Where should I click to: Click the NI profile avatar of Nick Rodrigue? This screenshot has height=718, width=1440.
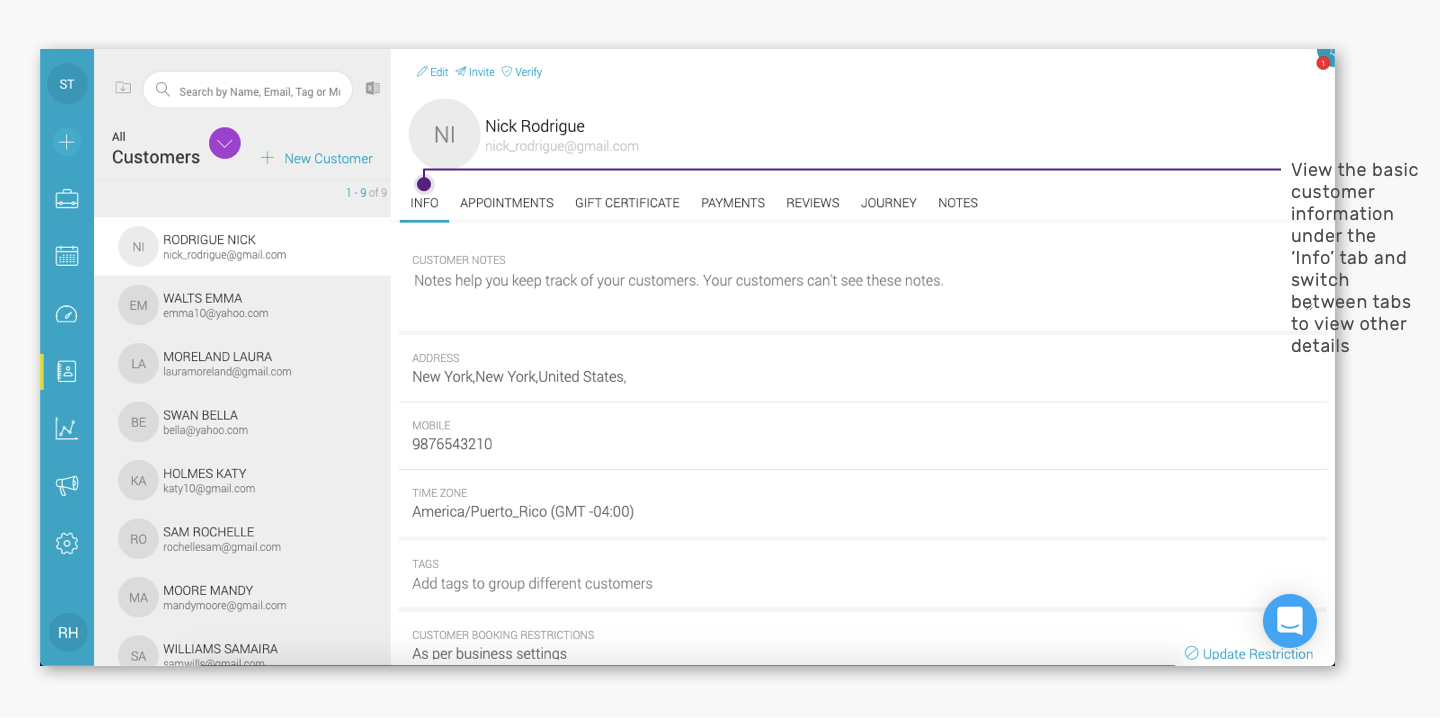pyautogui.click(x=445, y=135)
